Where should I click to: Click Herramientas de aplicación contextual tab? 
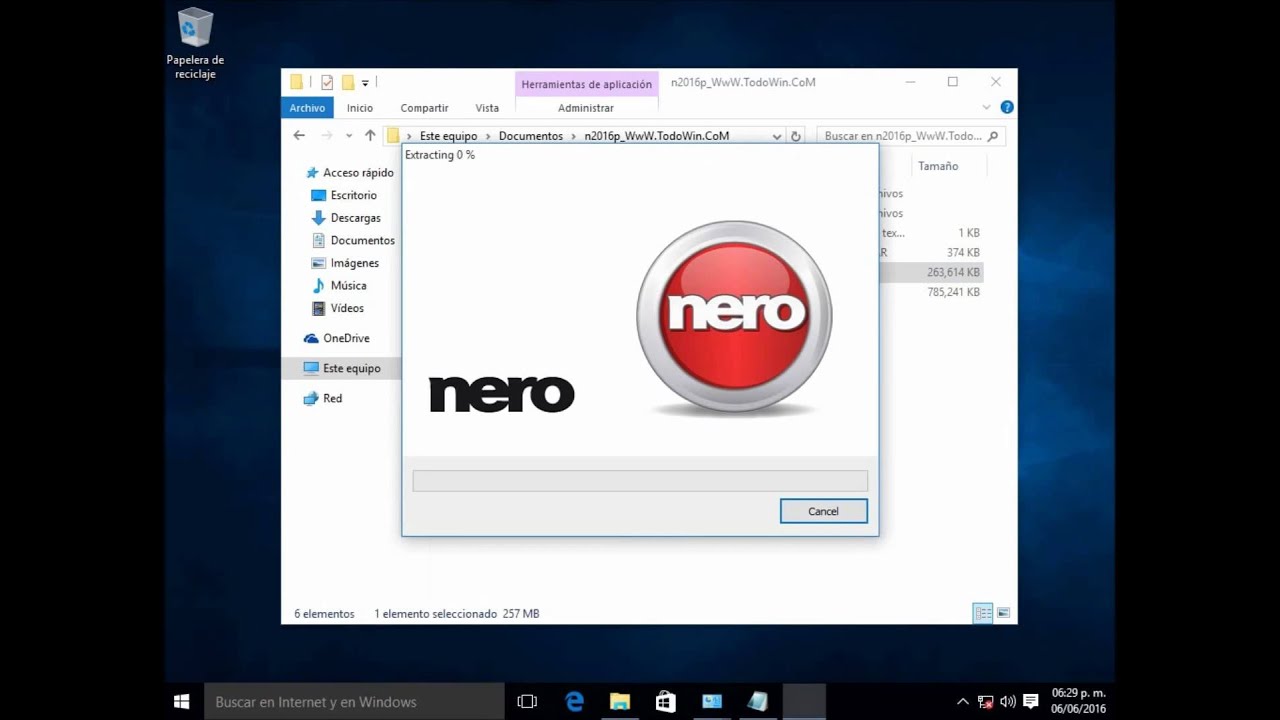pos(586,84)
